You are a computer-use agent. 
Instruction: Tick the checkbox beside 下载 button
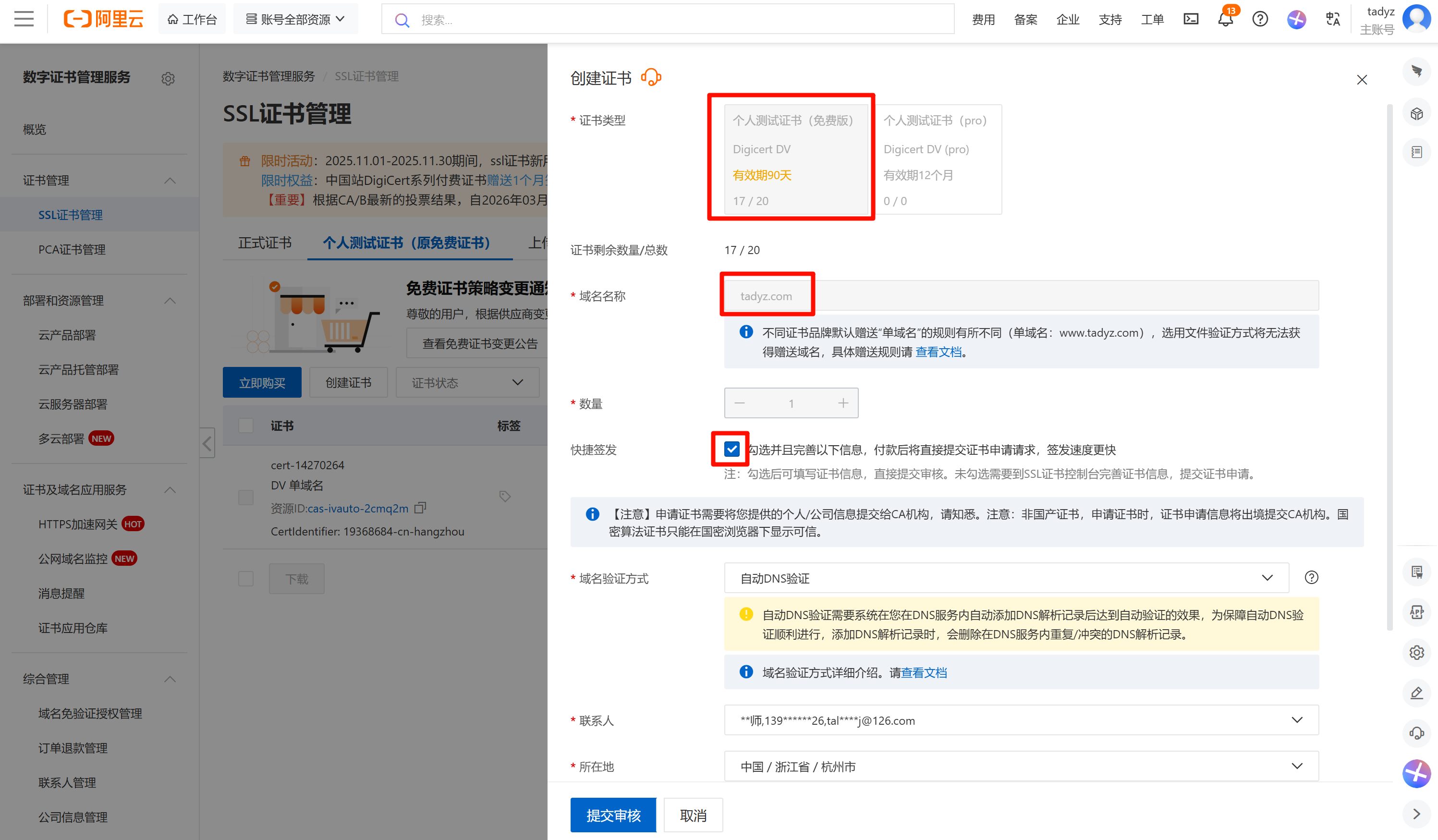(x=246, y=579)
